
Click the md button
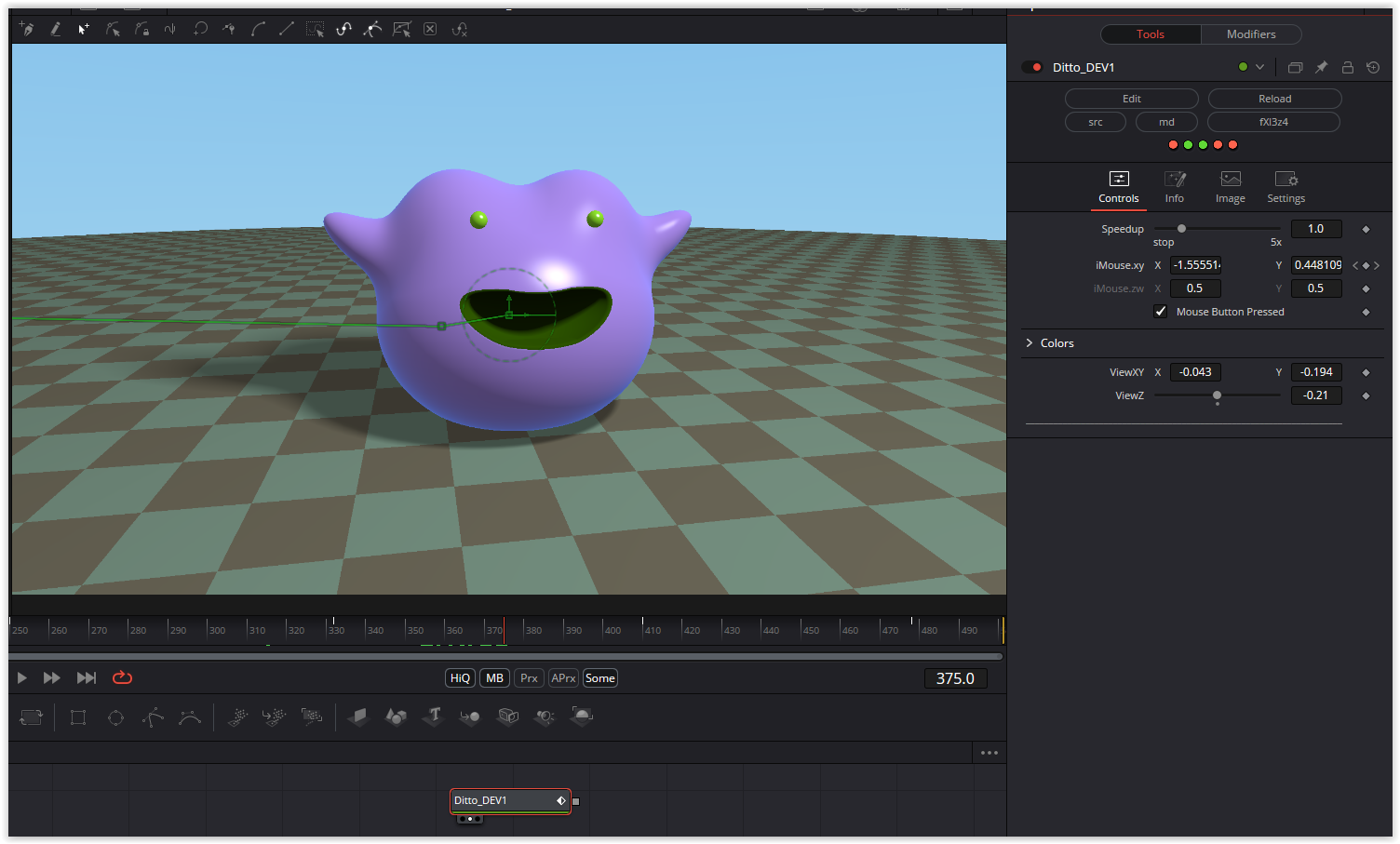(x=1166, y=122)
